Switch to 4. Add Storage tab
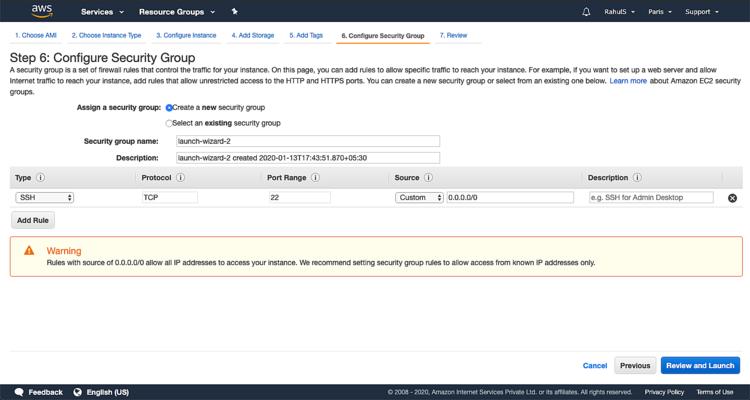The image size is (750, 400). (253, 35)
